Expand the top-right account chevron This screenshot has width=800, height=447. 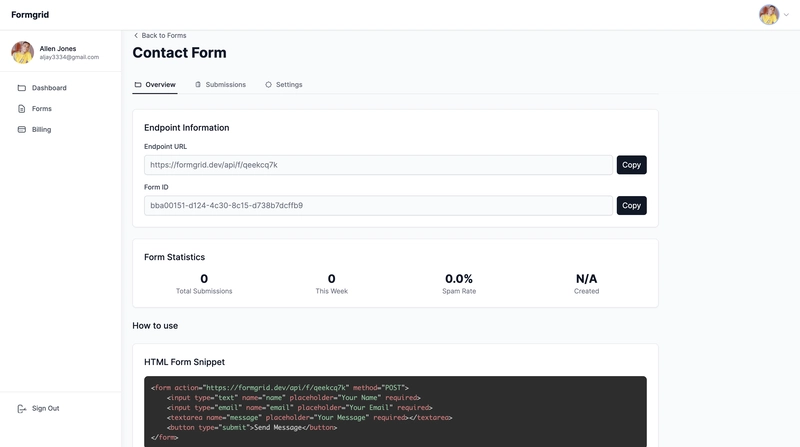tap(786, 16)
